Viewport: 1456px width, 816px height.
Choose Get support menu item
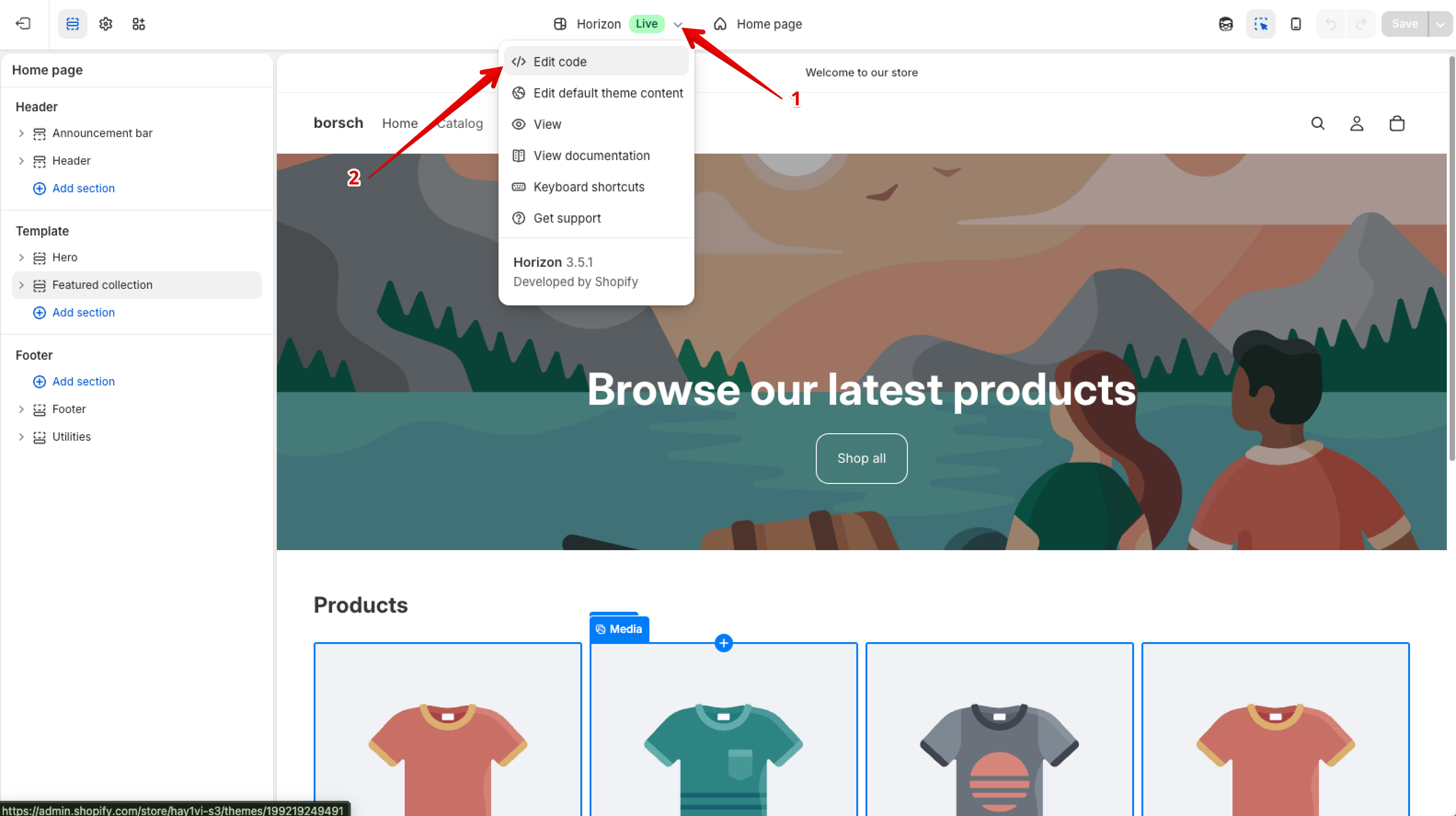pyautogui.click(x=596, y=218)
